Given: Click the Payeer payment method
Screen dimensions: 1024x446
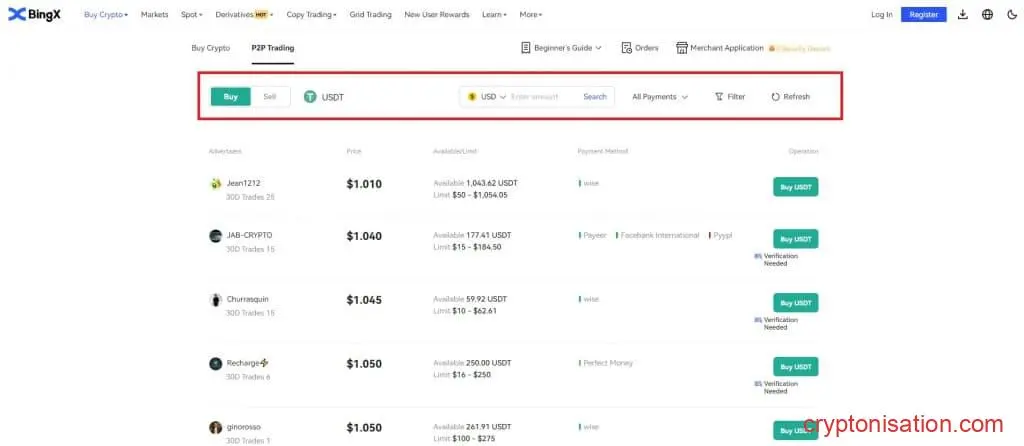Looking at the screenshot, I should (x=594, y=235).
